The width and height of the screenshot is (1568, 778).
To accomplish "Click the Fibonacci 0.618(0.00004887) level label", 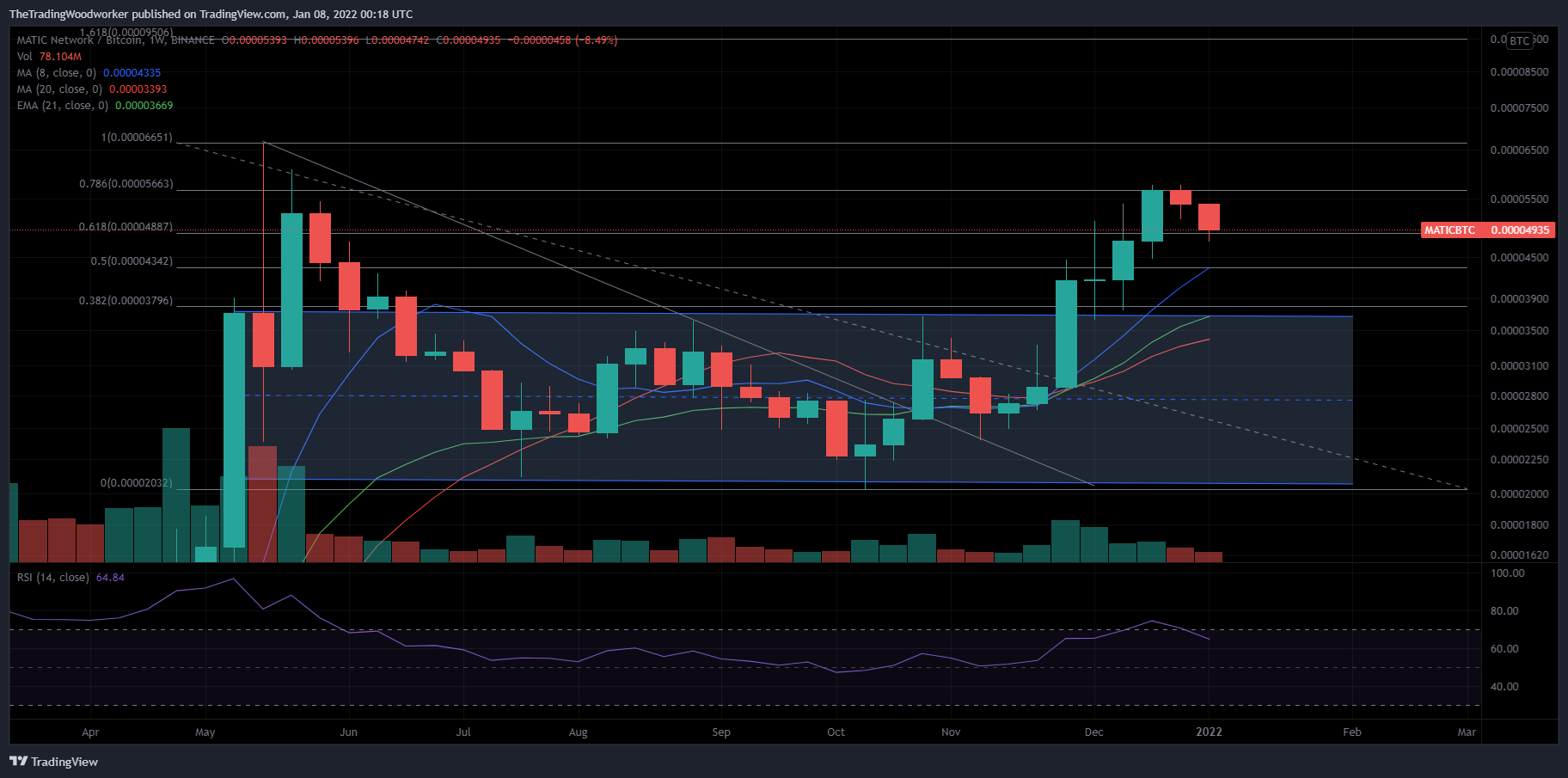I will pyautogui.click(x=126, y=227).
